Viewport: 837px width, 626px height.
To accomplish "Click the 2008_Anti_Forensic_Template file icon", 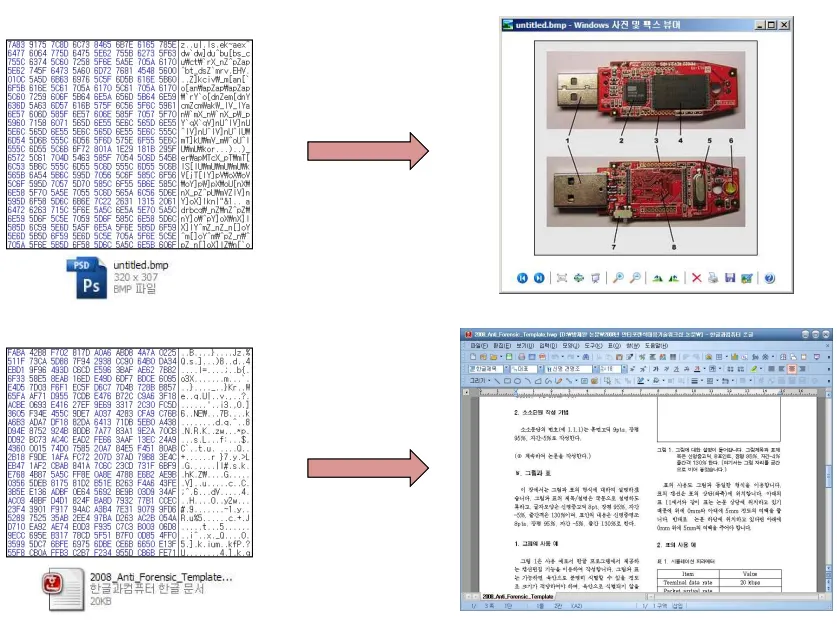I will pos(63,589).
